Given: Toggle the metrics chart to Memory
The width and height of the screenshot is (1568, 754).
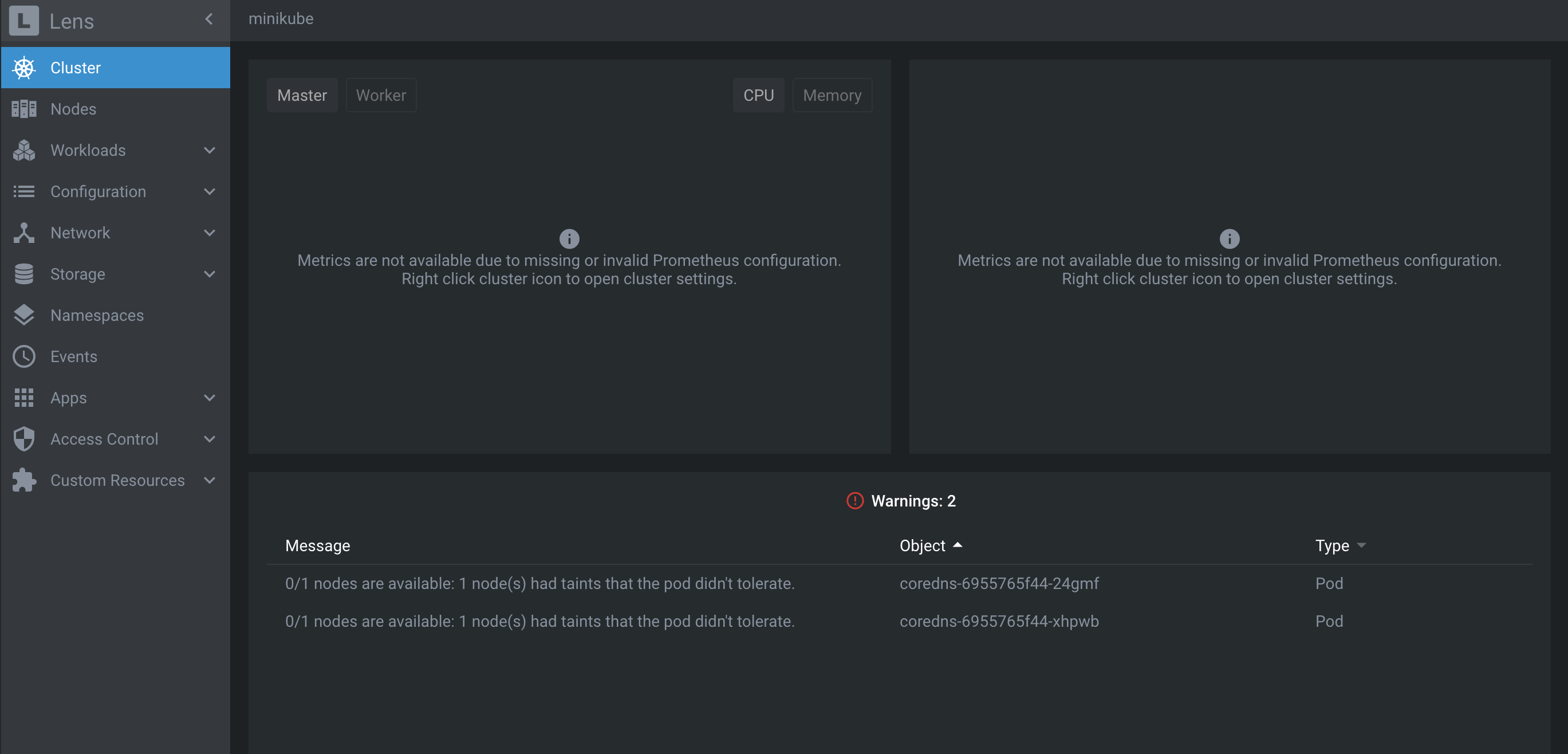Looking at the screenshot, I should [x=832, y=95].
